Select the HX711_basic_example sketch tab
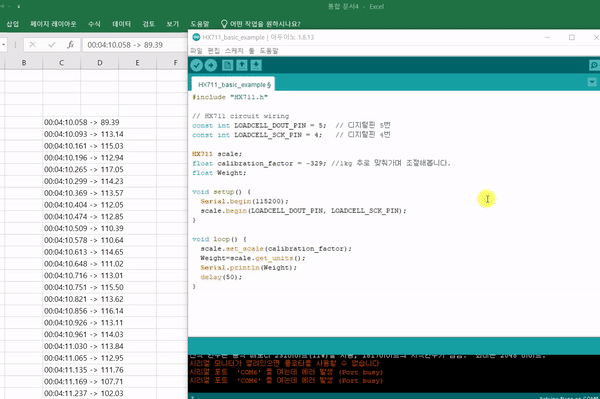Image resolution: width=600 pixels, height=399 pixels. 233,85
